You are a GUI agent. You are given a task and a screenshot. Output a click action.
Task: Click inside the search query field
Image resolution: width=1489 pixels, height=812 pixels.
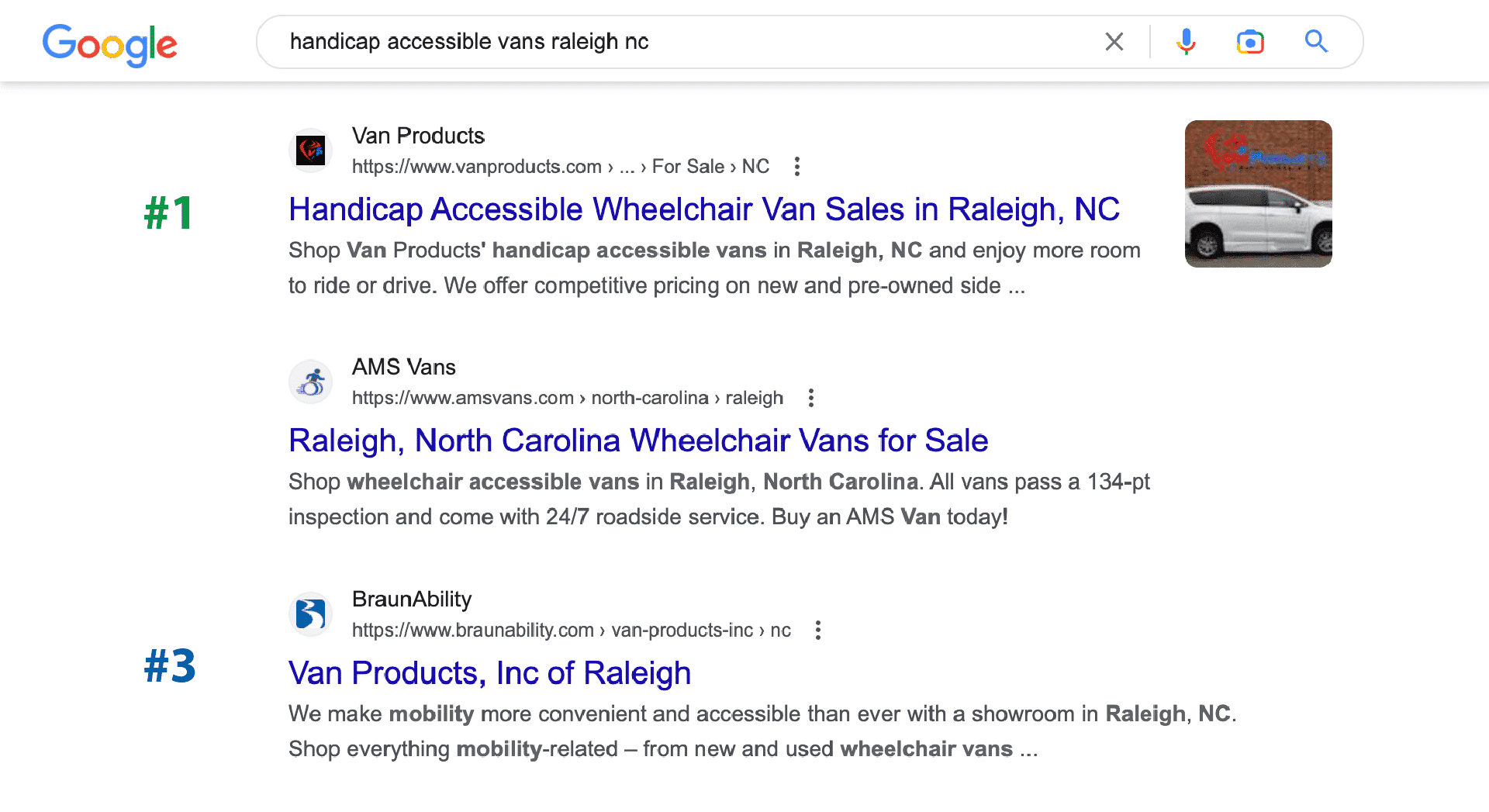click(x=682, y=42)
